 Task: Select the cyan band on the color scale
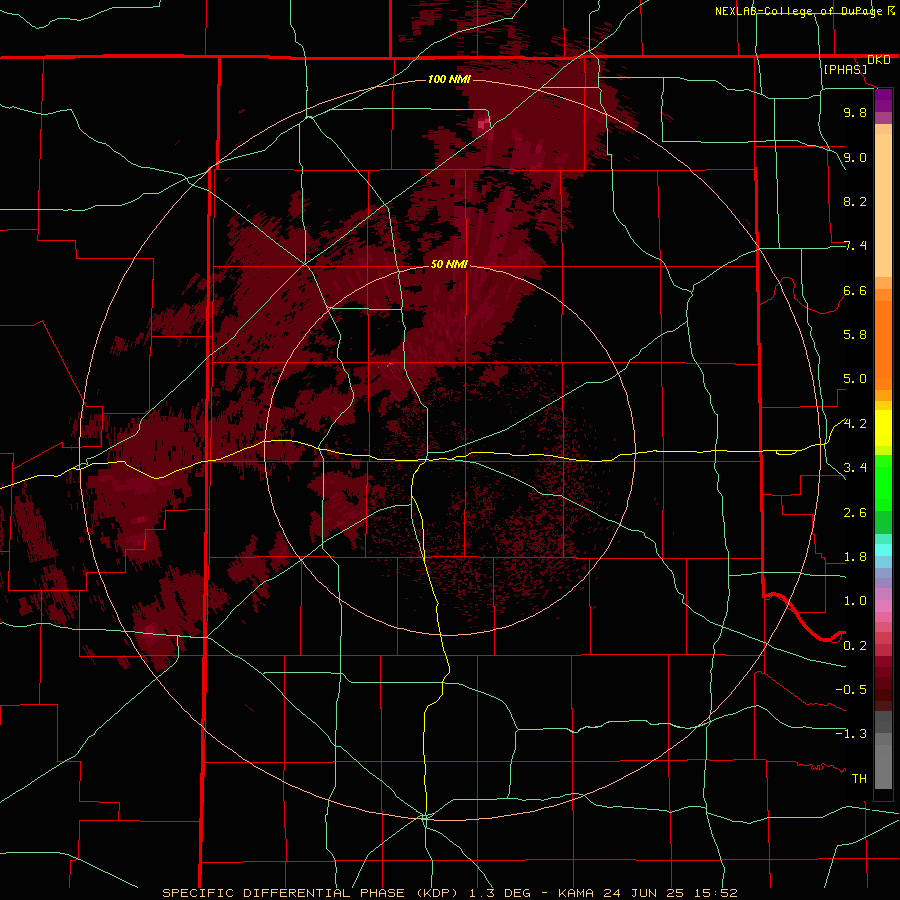pyautogui.click(x=883, y=550)
